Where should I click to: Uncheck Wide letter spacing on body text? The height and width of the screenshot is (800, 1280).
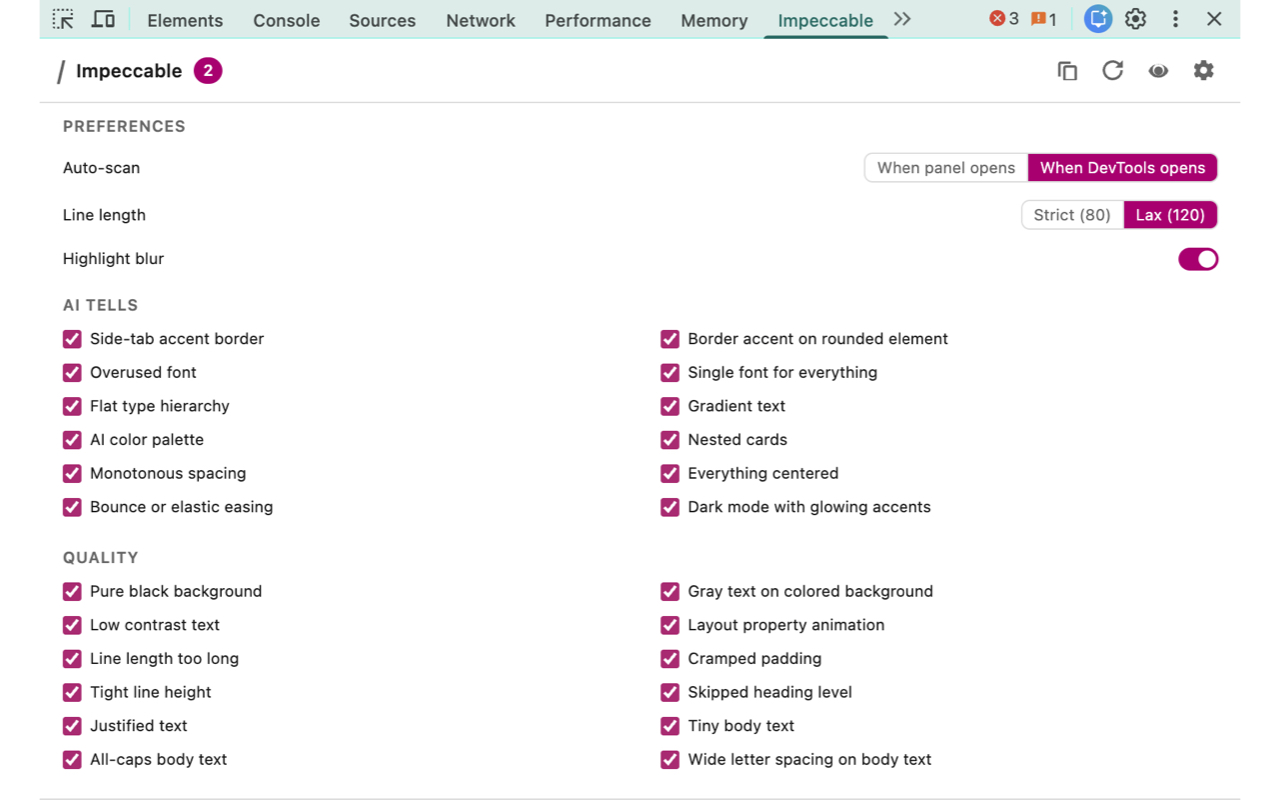click(670, 760)
